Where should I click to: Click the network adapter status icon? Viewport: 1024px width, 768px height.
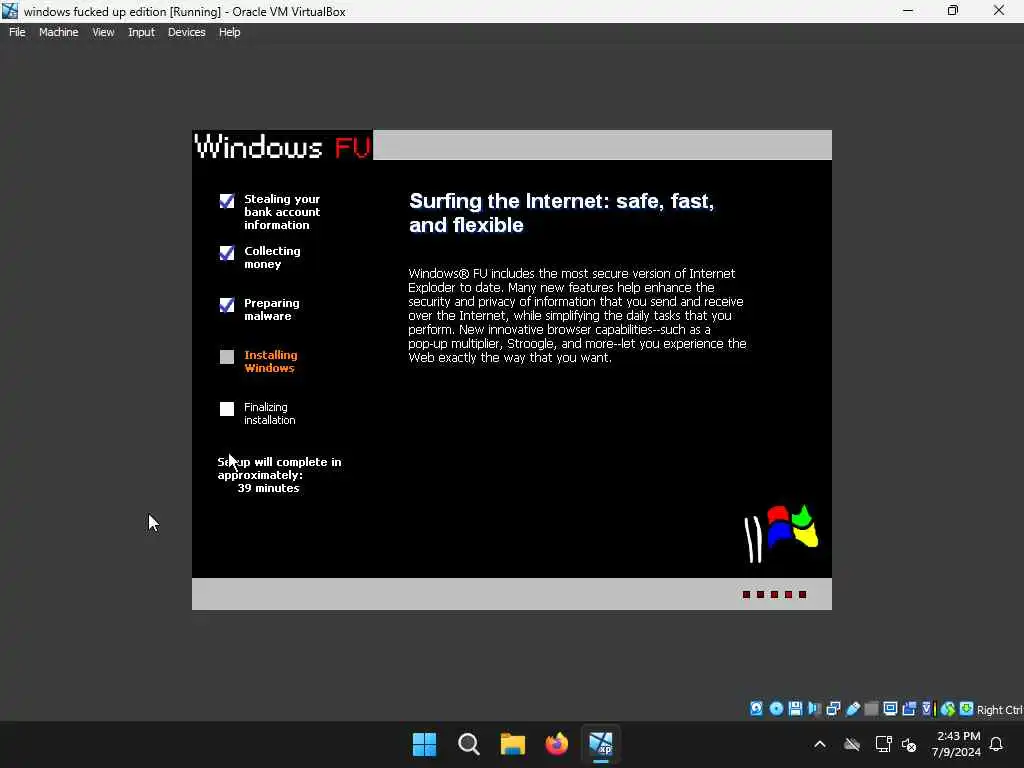coord(833,709)
